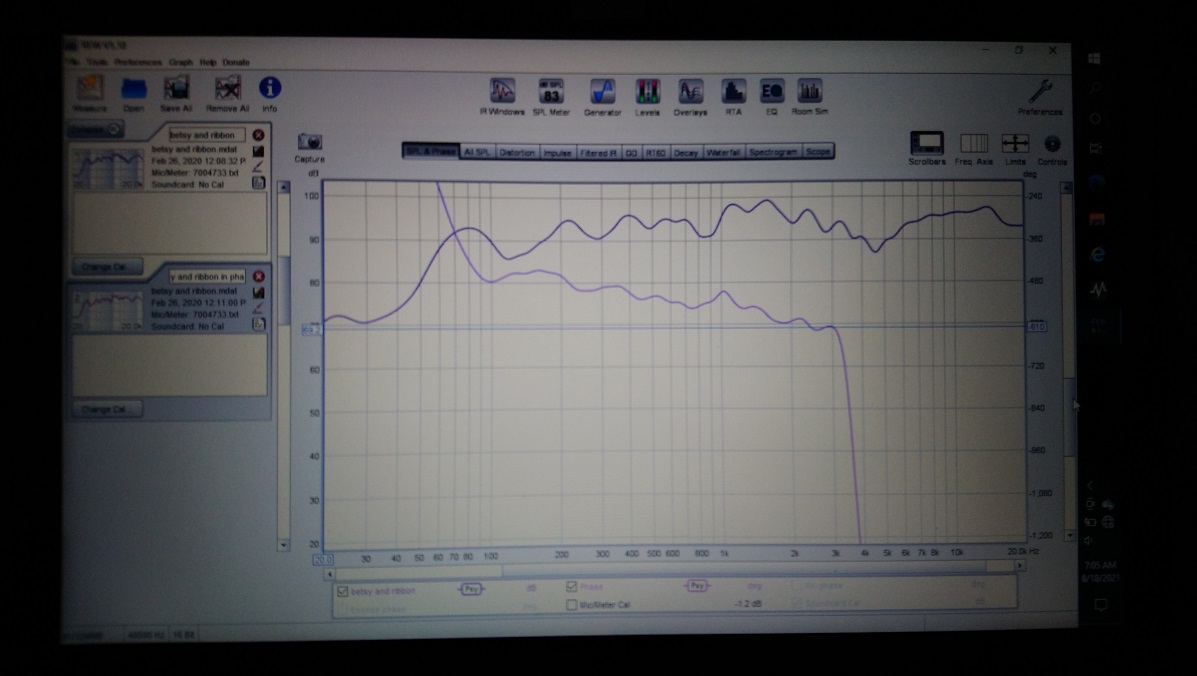The height and width of the screenshot is (676, 1197).
Task: Open the Donate menu
Action: [236, 62]
